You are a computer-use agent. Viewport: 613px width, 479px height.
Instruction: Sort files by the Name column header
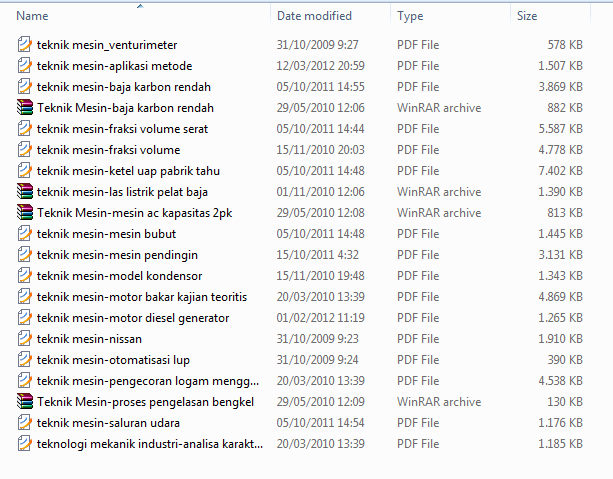tap(32, 16)
